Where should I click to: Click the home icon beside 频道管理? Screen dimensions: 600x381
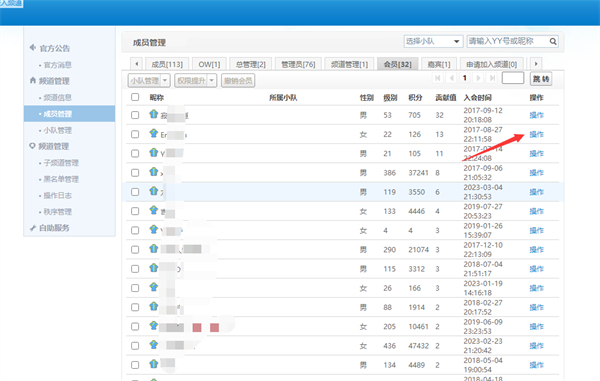click(x=33, y=80)
